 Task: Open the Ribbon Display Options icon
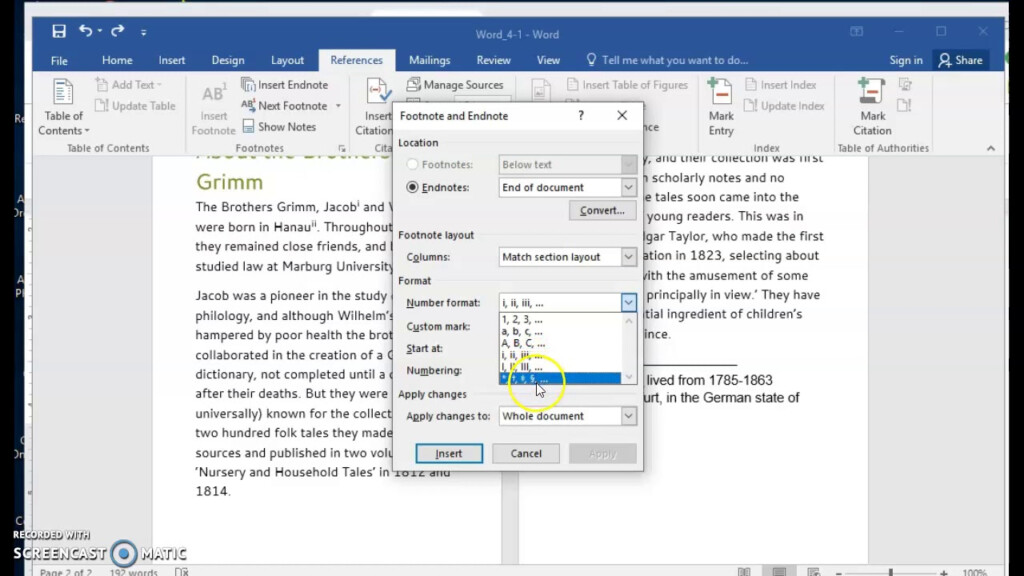click(x=856, y=31)
